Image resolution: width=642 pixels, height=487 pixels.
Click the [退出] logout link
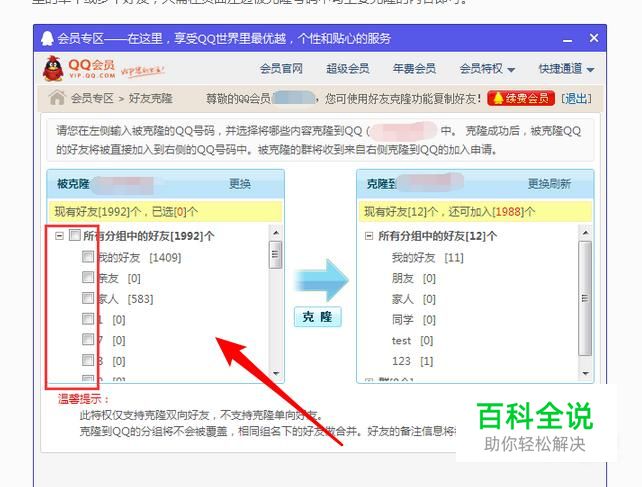click(x=576, y=98)
